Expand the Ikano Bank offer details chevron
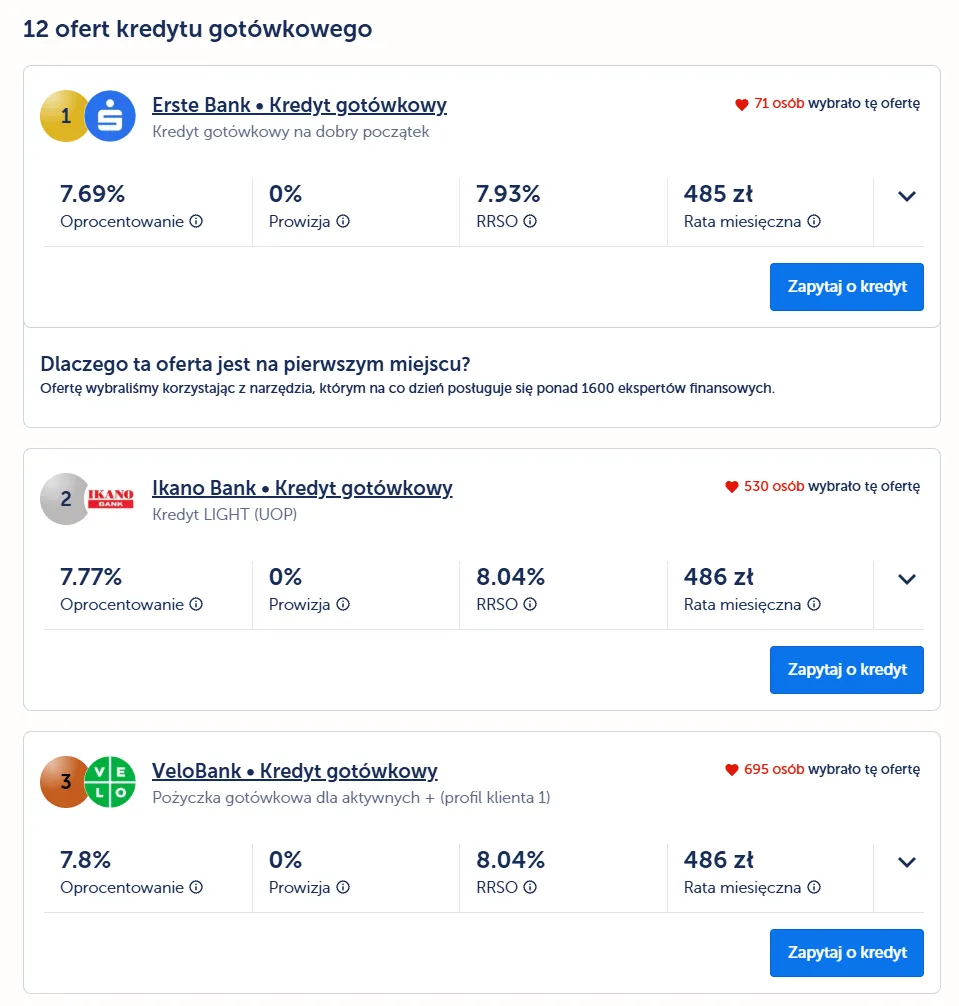The width and height of the screenshot is (959, 1006). coord(906,579)
